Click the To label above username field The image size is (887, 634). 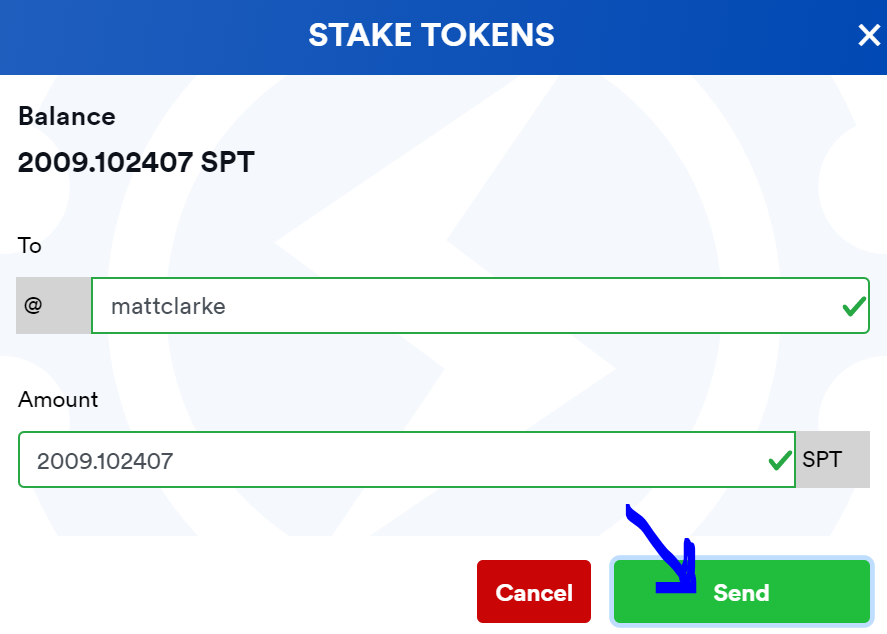coord(30,245)
